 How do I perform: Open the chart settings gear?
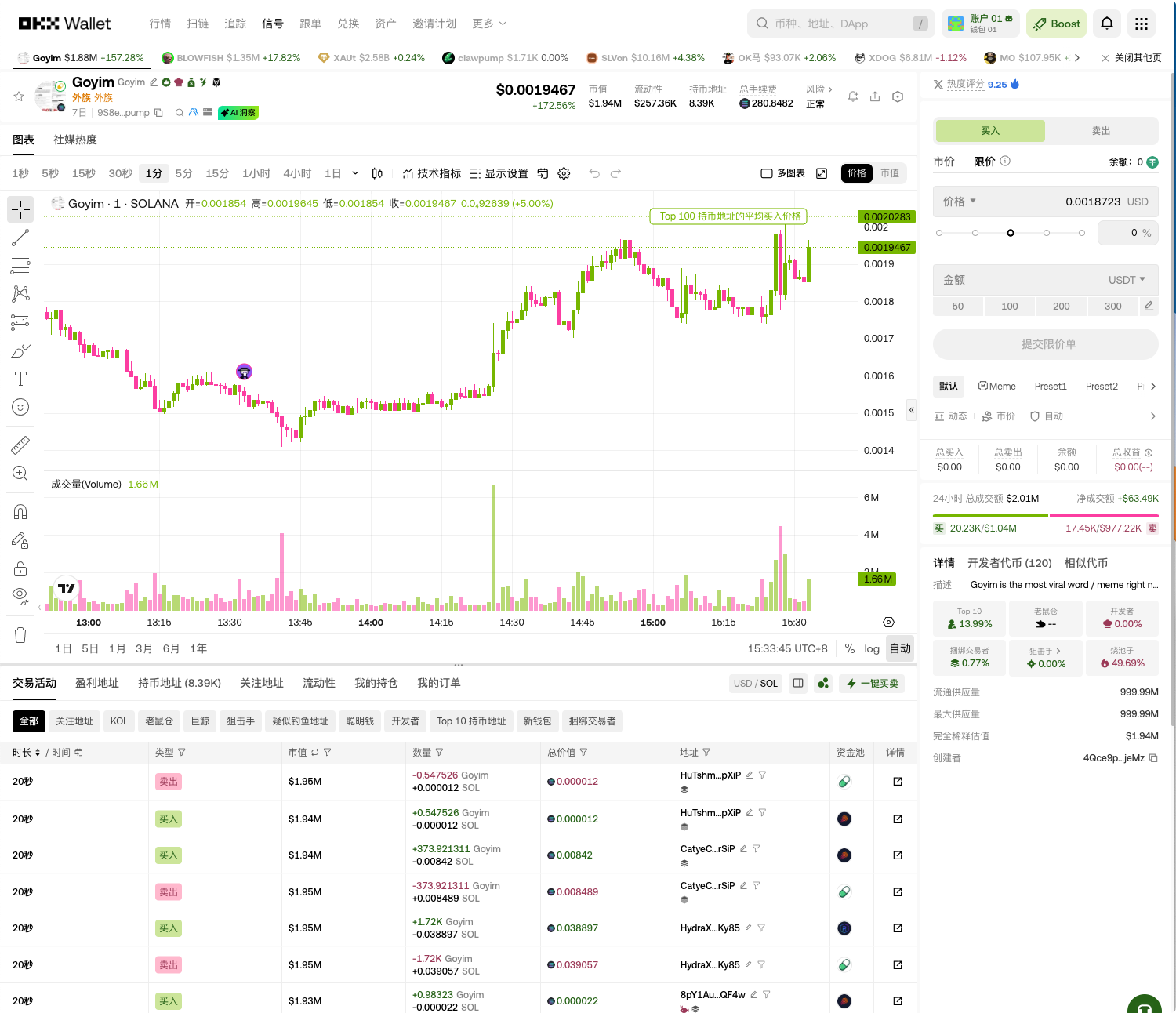click(564, 173)
